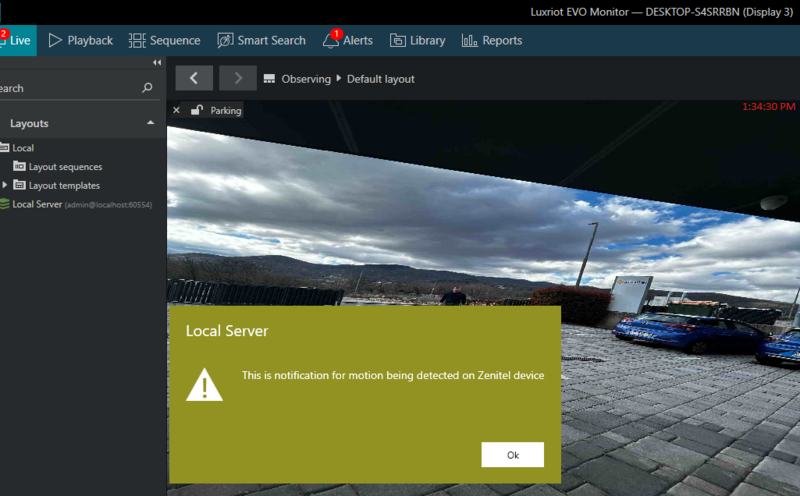This screenshot has width=800, height=496.
Task: Open the Library tab
Action: click(x=417, y=40)
